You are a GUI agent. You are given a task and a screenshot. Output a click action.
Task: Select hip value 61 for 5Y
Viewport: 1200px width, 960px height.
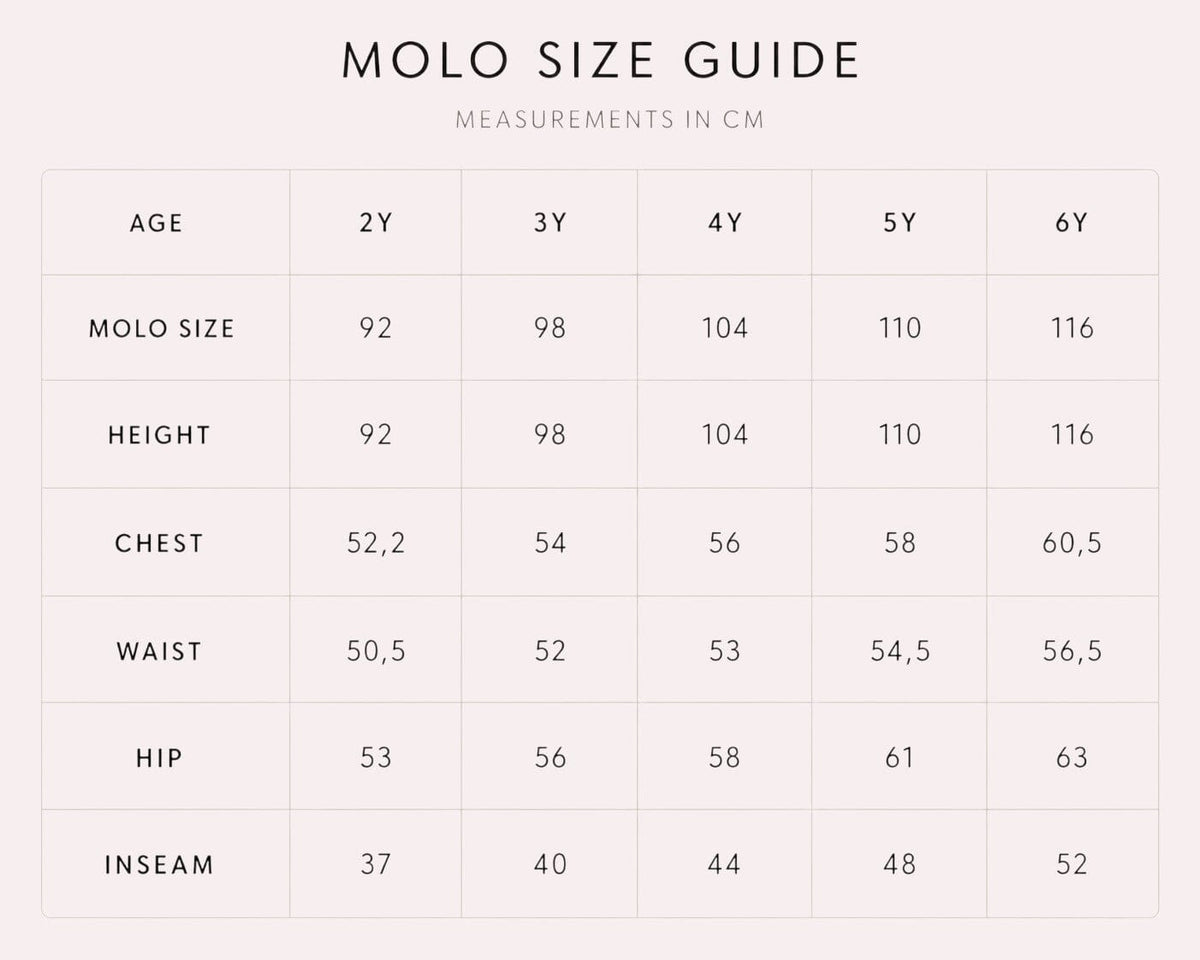[899, 758]
